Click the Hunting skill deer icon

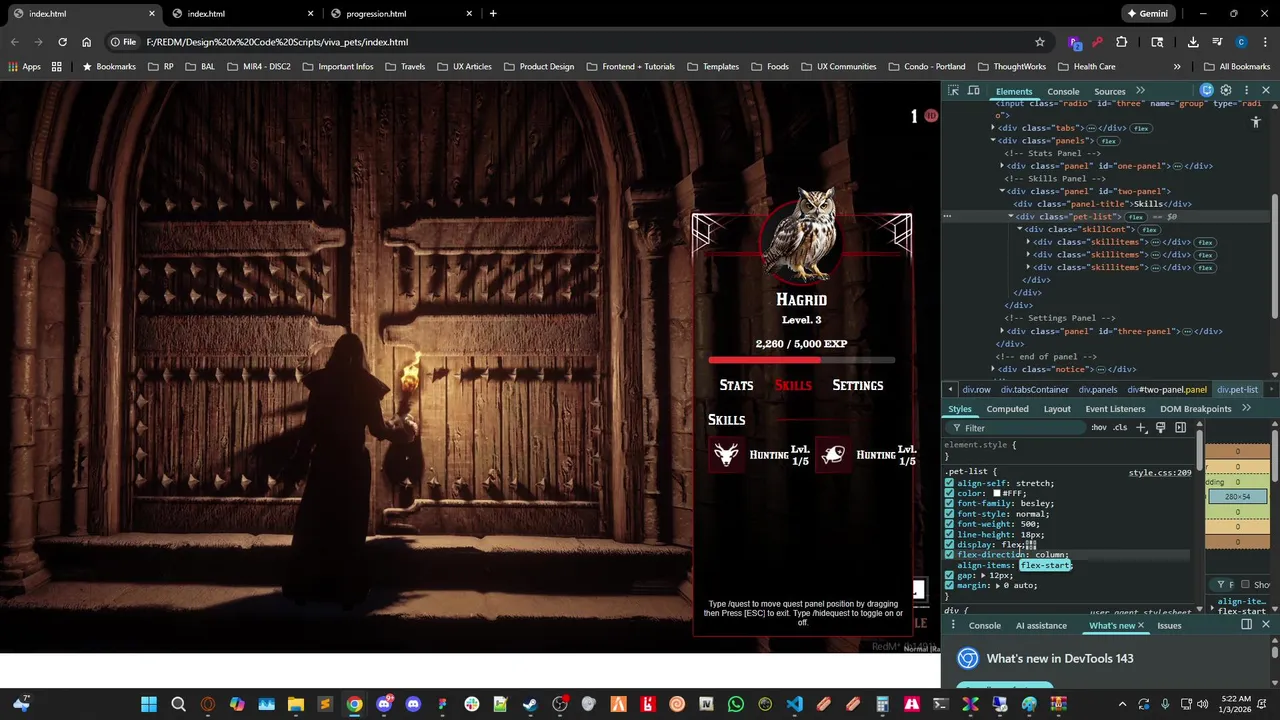726,454
